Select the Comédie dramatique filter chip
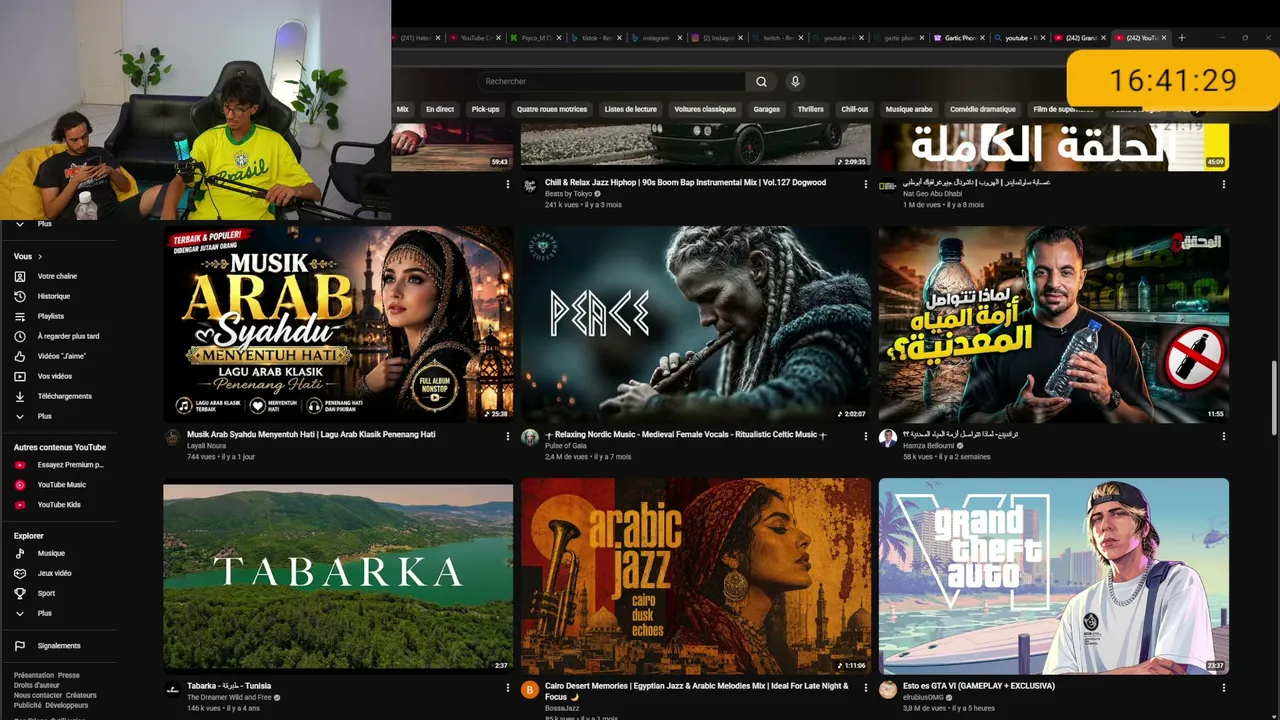 pyautogui.click(x=983, y=109)
